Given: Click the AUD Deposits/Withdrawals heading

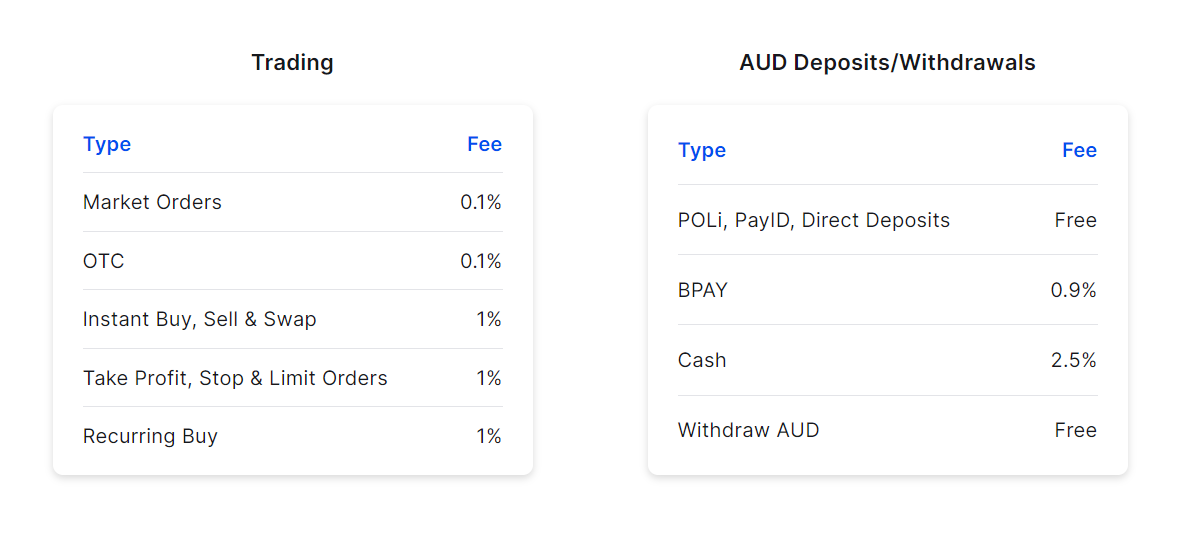Looking at the screenshot, I should tap(887, 63).
